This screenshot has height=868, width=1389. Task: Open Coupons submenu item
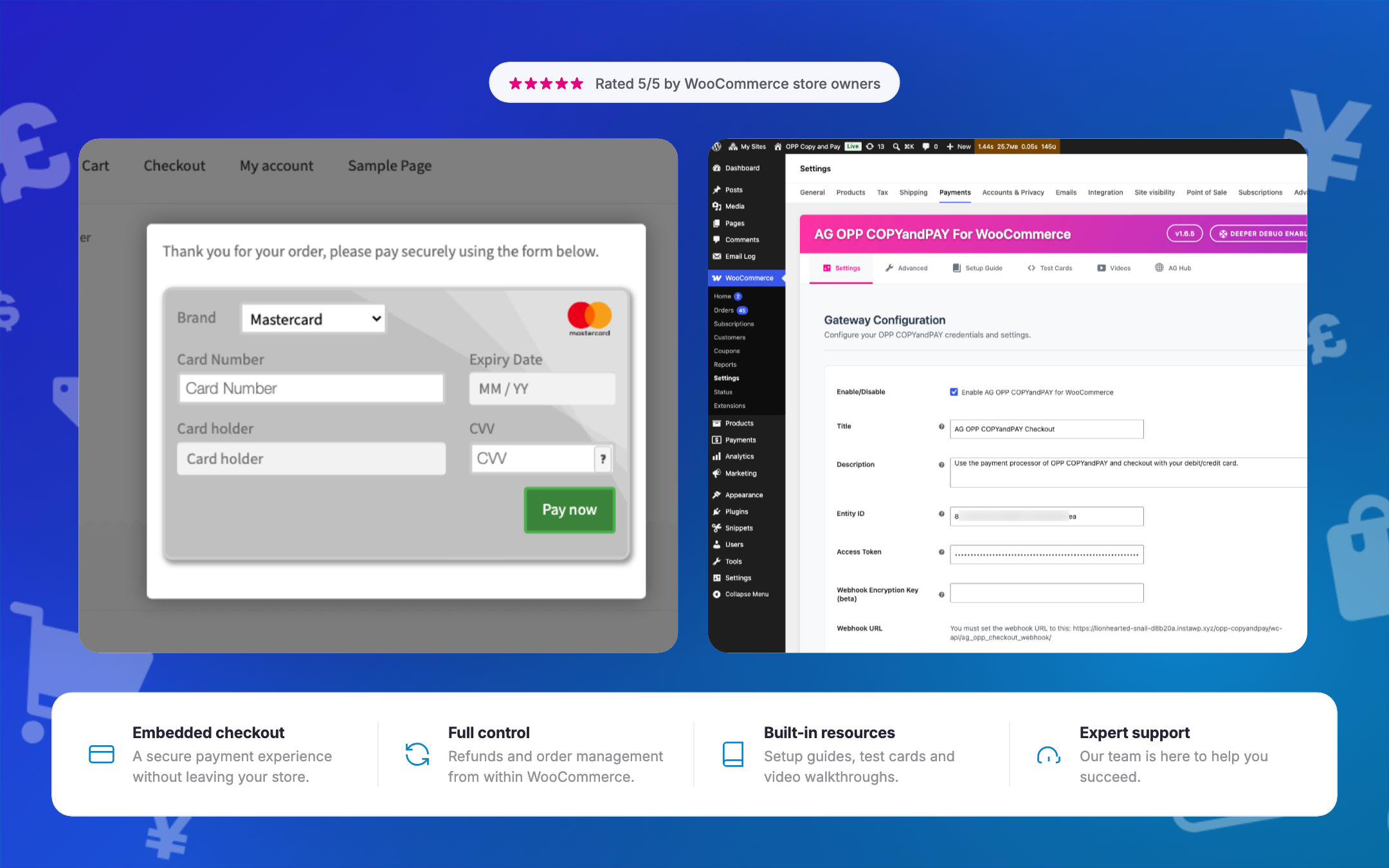(x=727, y=350)
